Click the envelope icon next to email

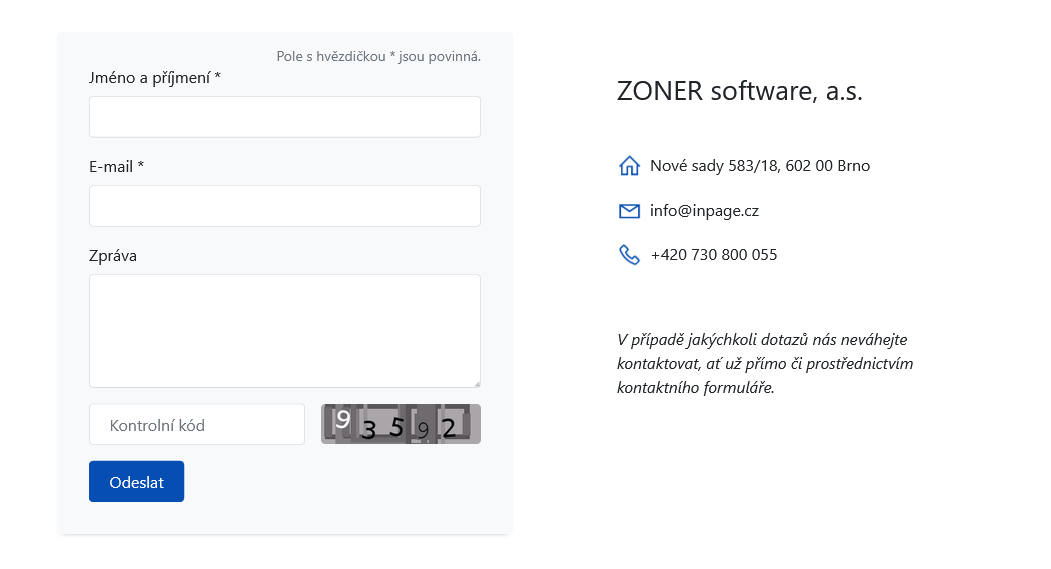(629, 211)
